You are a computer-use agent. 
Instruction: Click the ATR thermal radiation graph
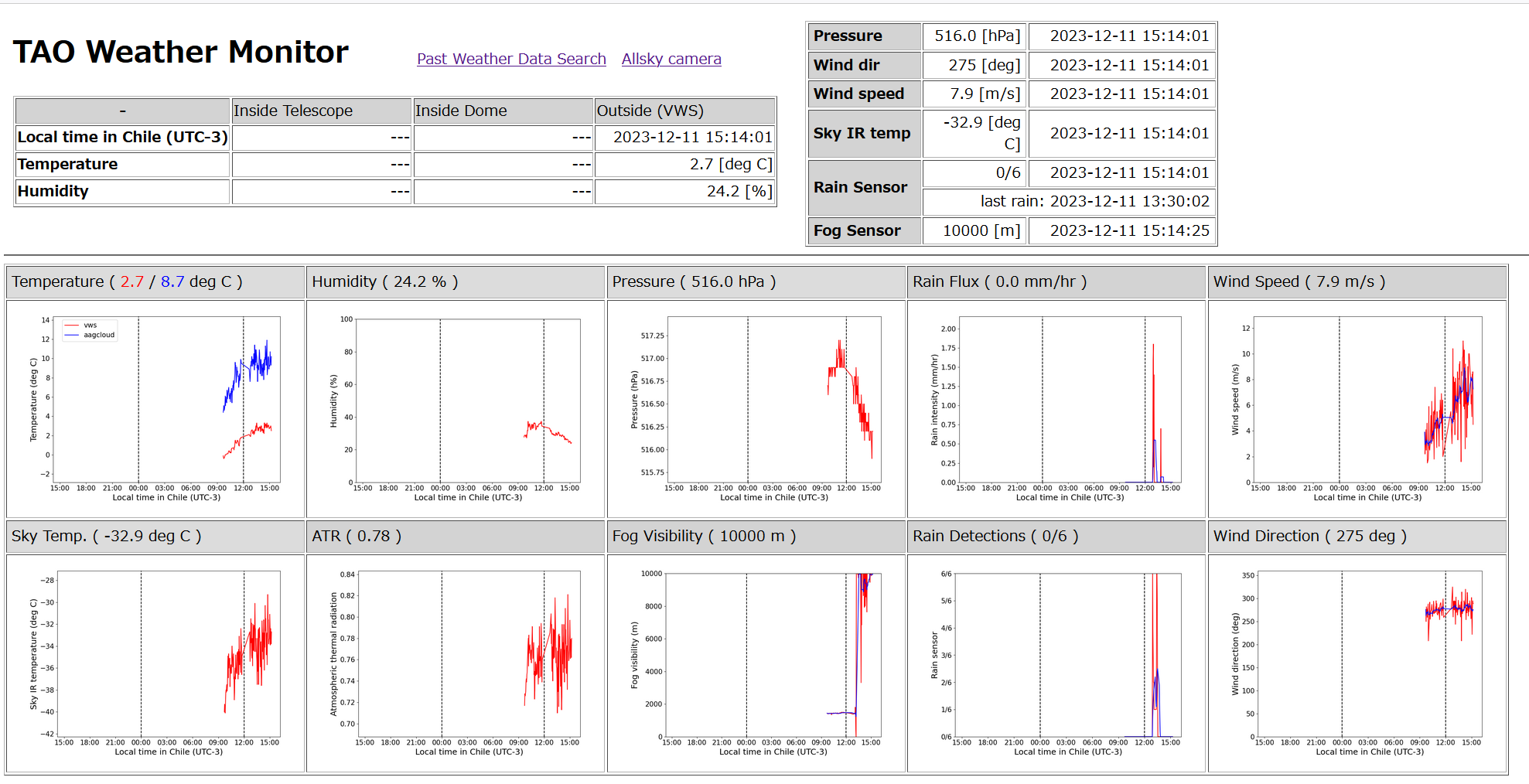(455, 663)
